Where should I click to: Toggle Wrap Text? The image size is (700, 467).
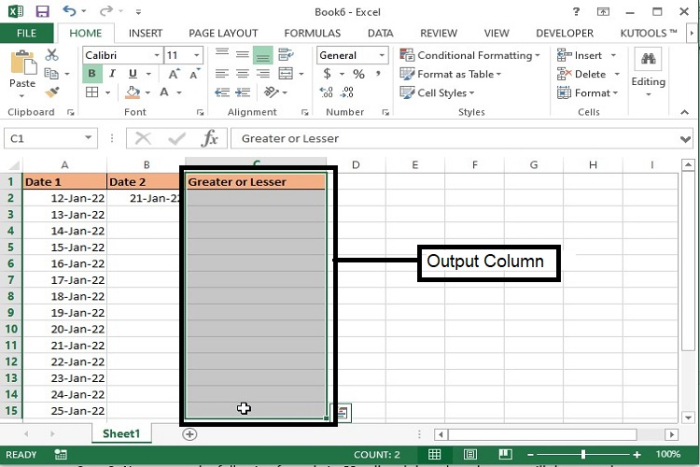[x=286, y=55]
